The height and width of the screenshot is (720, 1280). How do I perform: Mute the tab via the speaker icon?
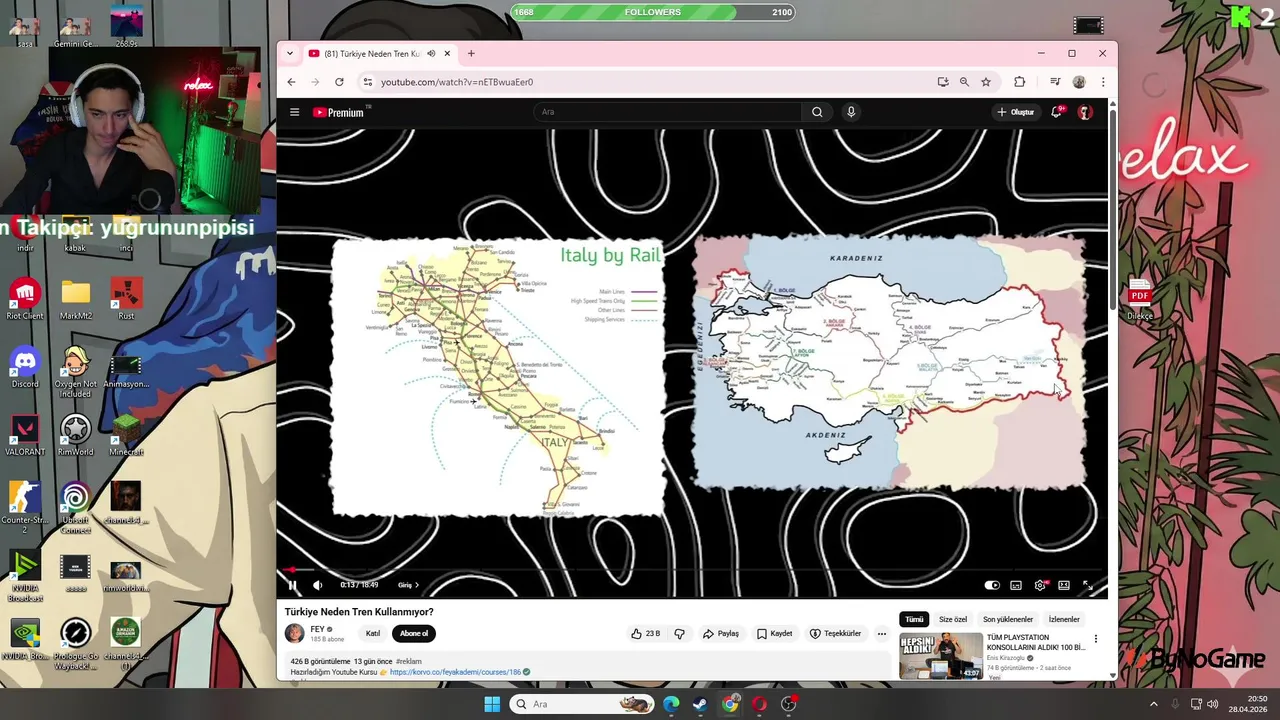tap(431, 53)
